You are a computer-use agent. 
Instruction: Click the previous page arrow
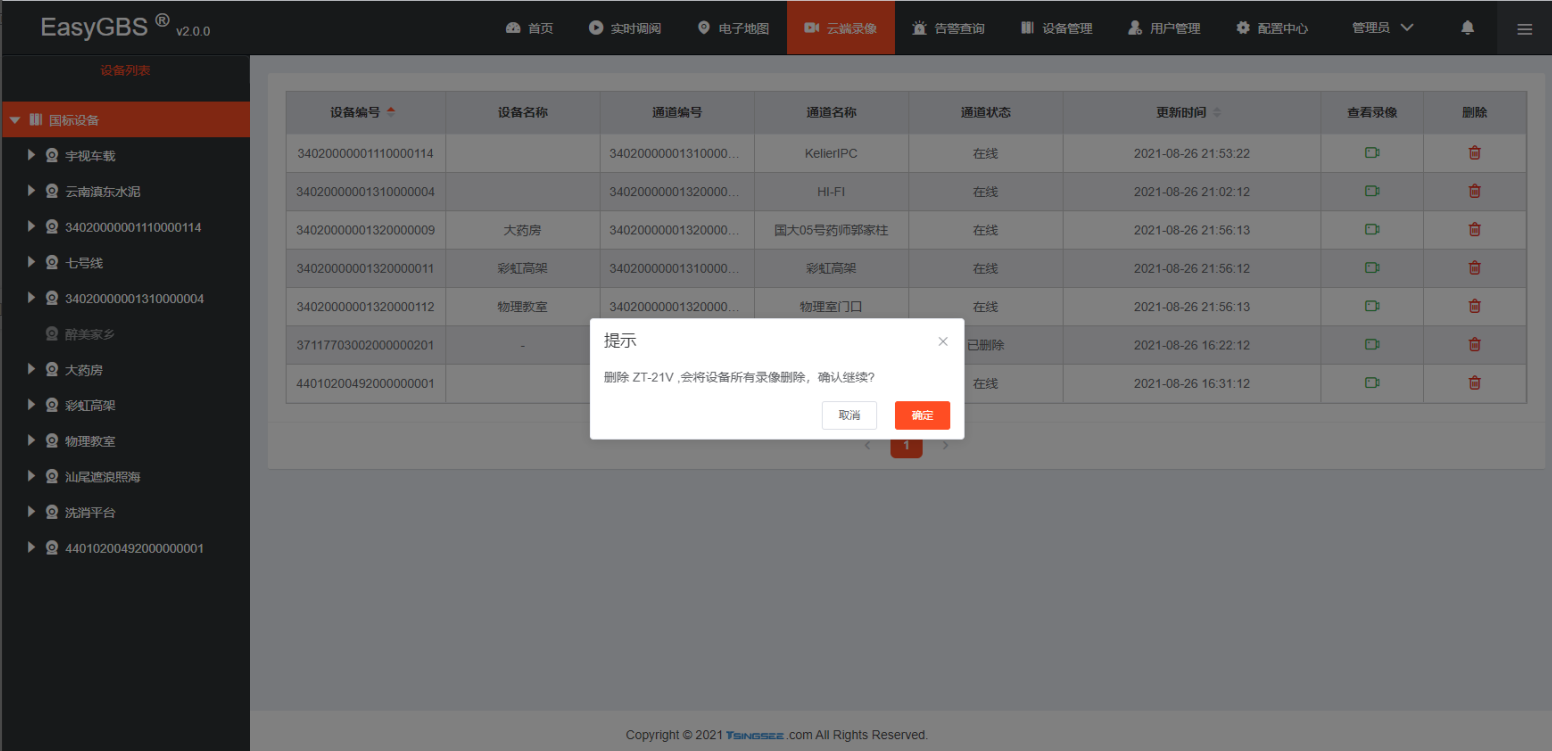click(x=867, y=446)
